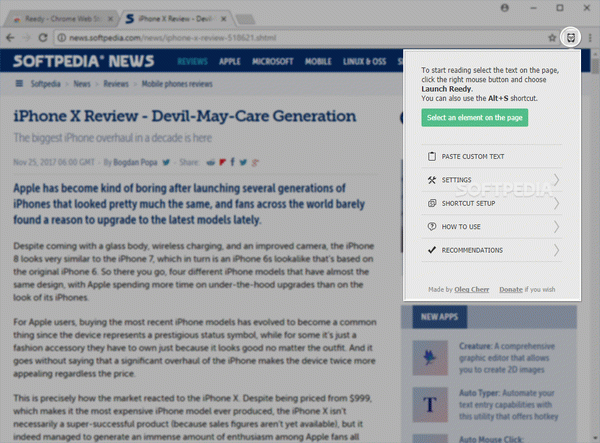Open Creature graphic editor app link

[507, 358]
